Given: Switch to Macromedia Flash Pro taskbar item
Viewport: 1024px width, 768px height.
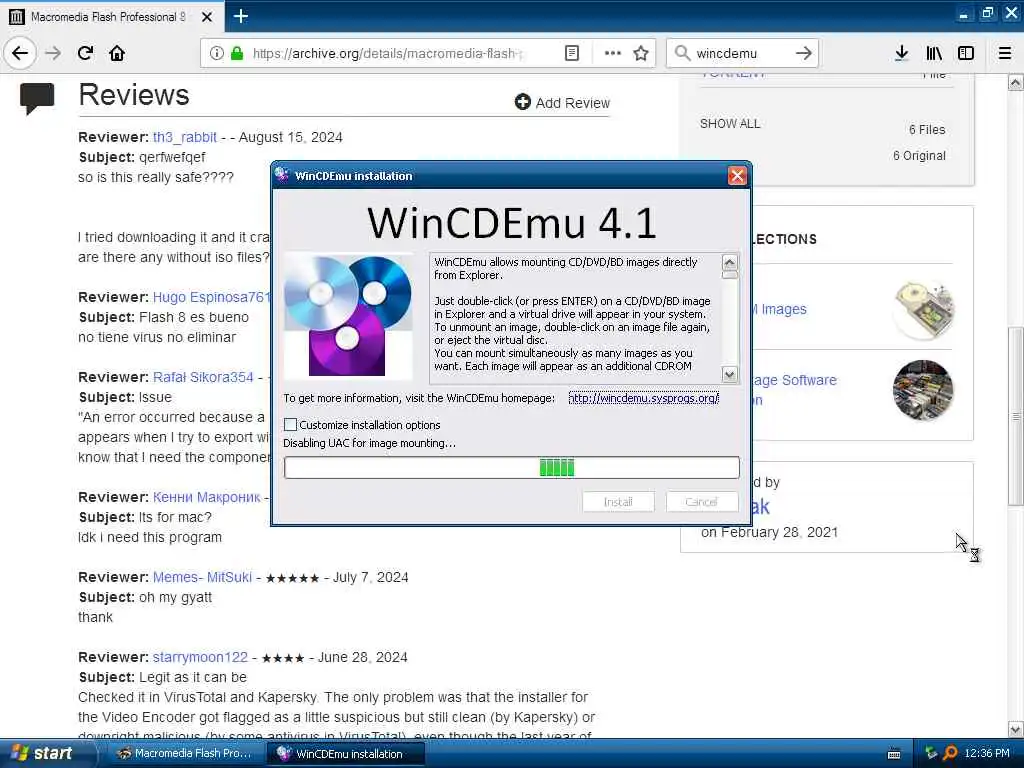Looking at the screenshot, I should point(185,753).
